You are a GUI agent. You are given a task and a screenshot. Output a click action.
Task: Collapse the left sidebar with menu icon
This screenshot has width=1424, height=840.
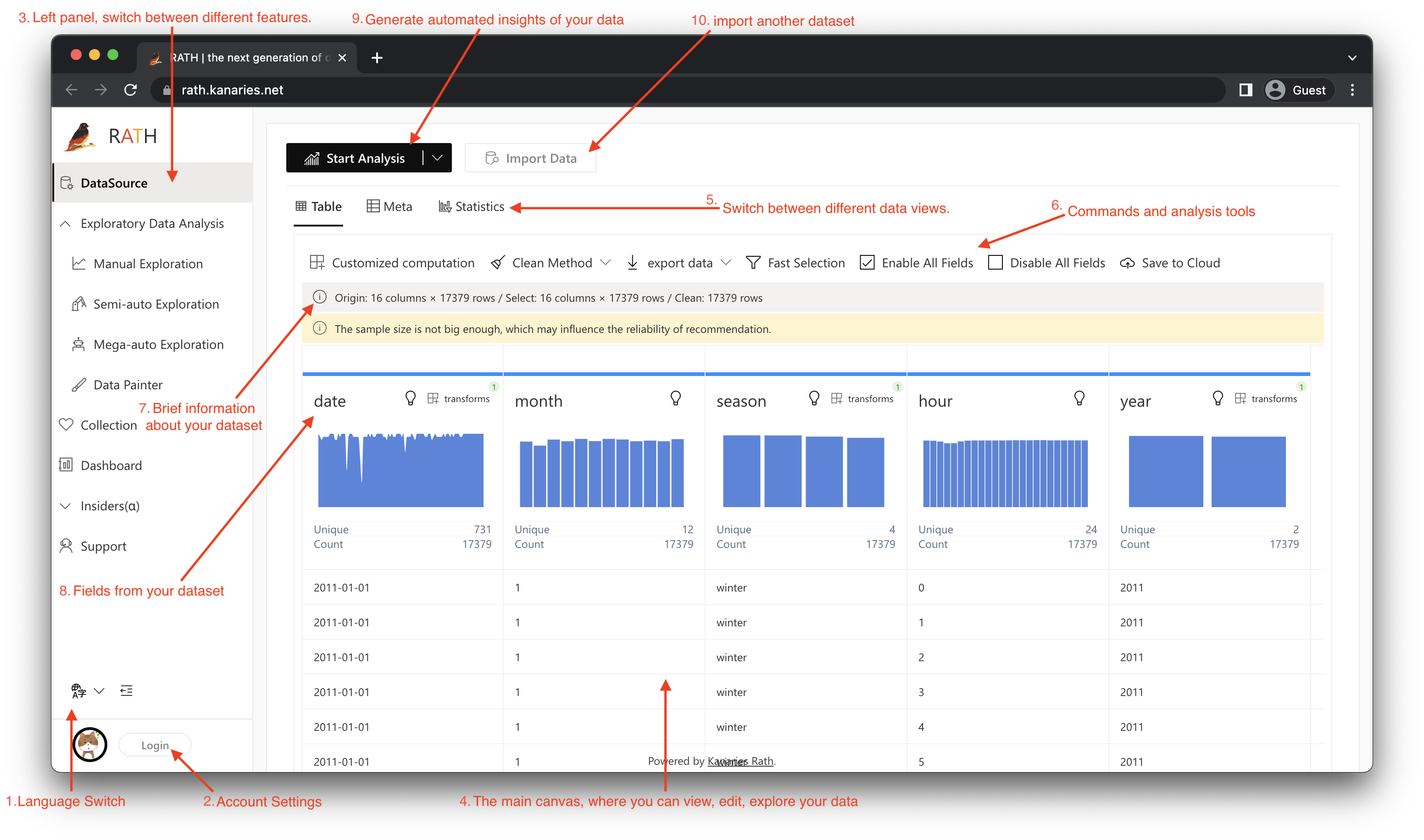click(x=126, y=691)
